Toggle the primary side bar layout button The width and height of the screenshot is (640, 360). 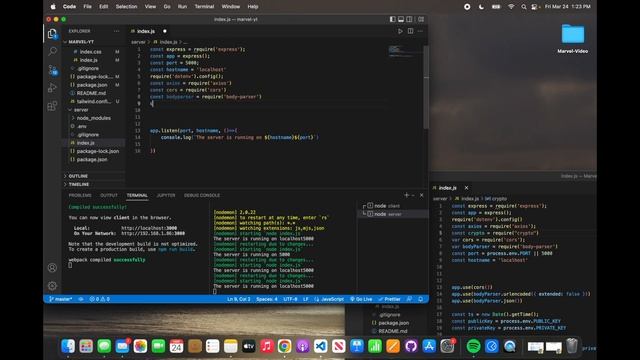coord(392,19)
